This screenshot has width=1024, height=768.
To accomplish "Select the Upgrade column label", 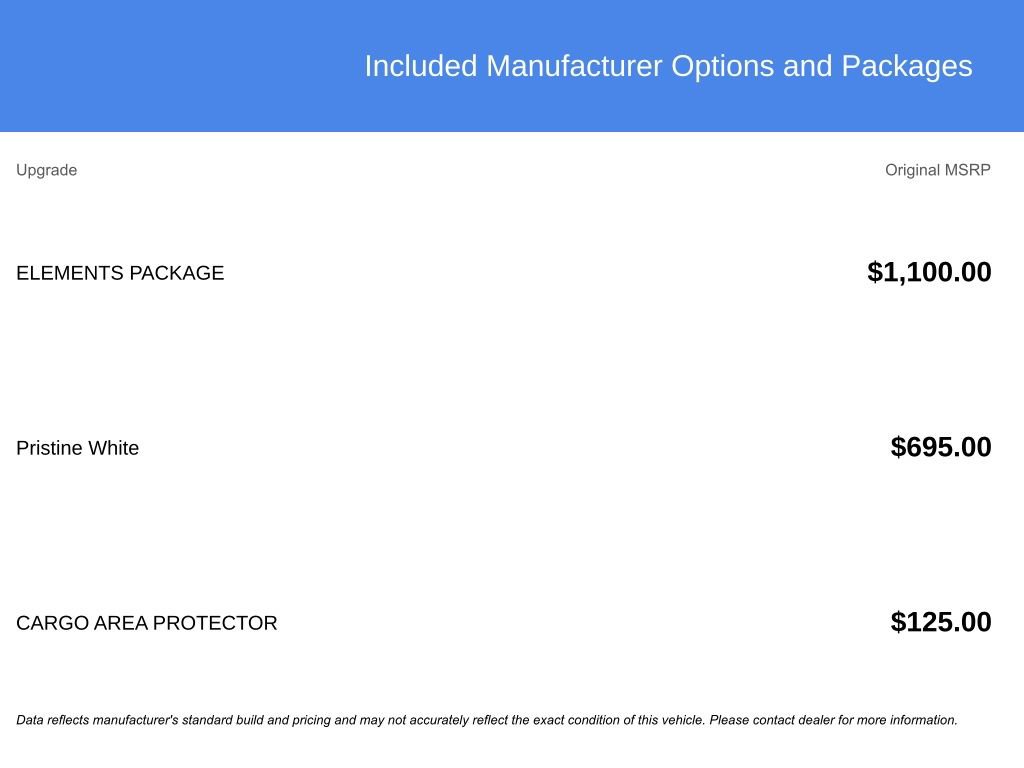I will [46, 170].
